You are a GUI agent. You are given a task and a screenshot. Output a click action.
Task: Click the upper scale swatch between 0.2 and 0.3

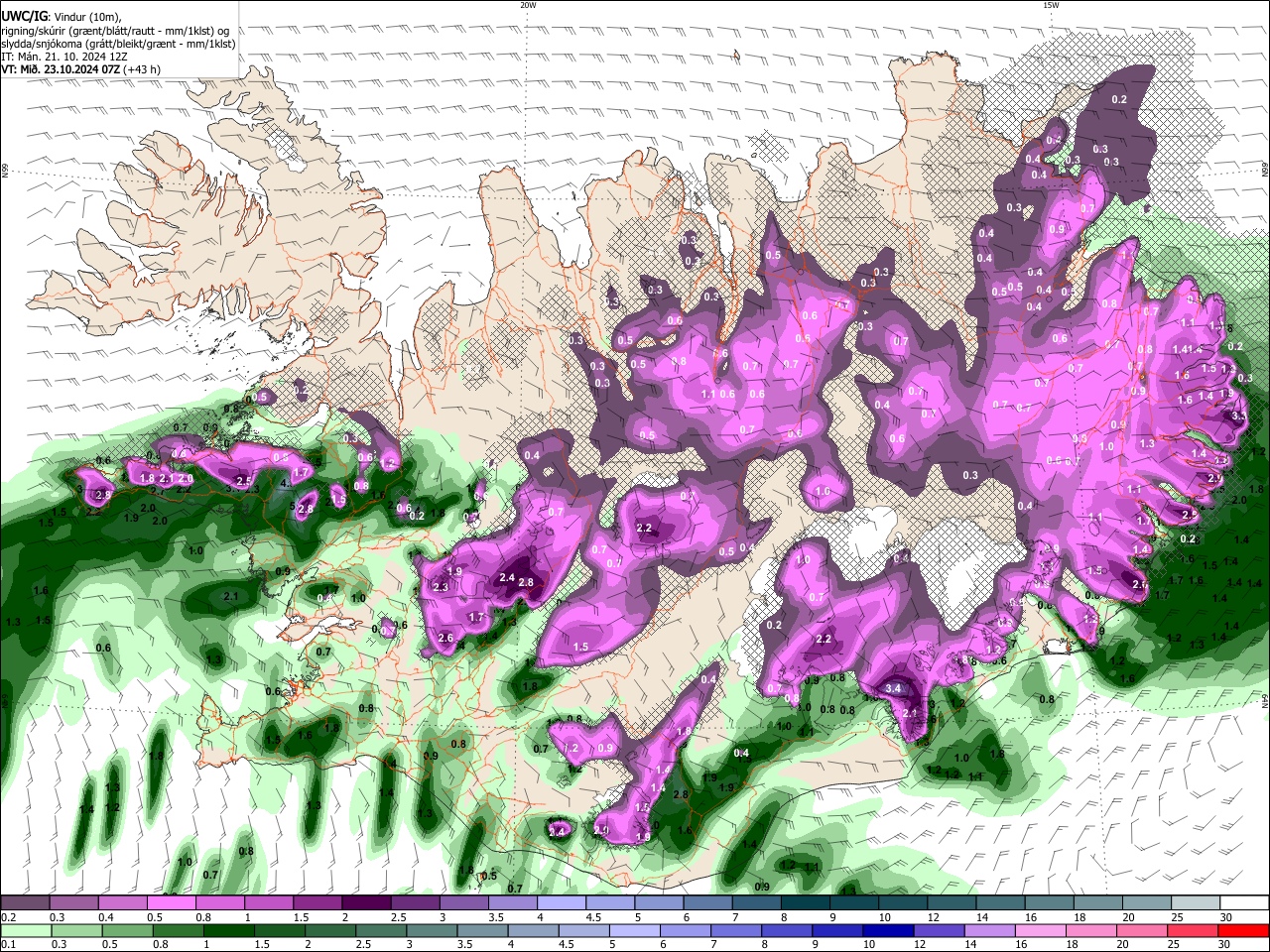pyautogui.click(x=25, y=903)
